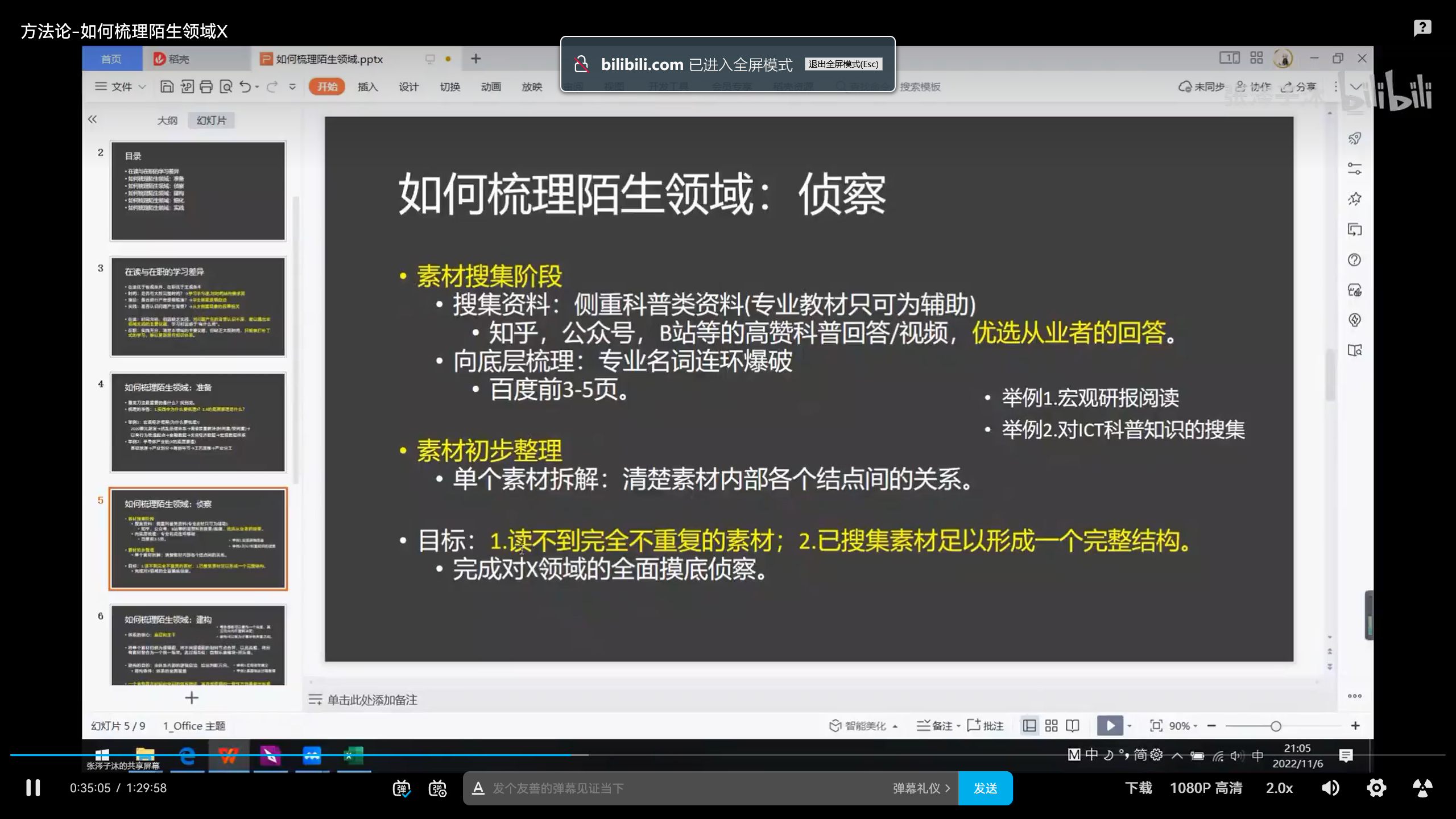1456x819 pixels.
Task: Pause the bilibili video playback
Action: (x=33, y=788)
